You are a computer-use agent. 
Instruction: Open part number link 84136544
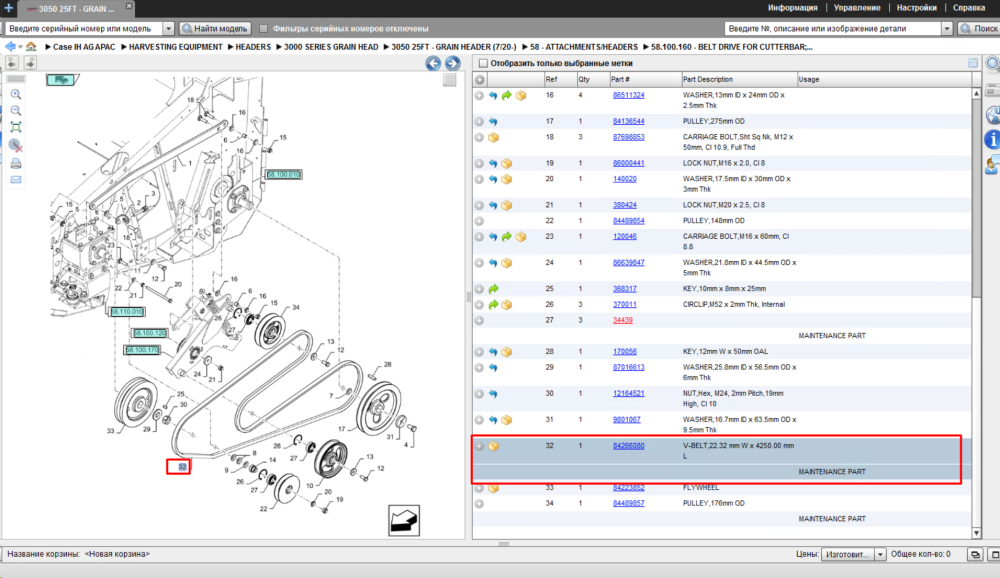628,121
